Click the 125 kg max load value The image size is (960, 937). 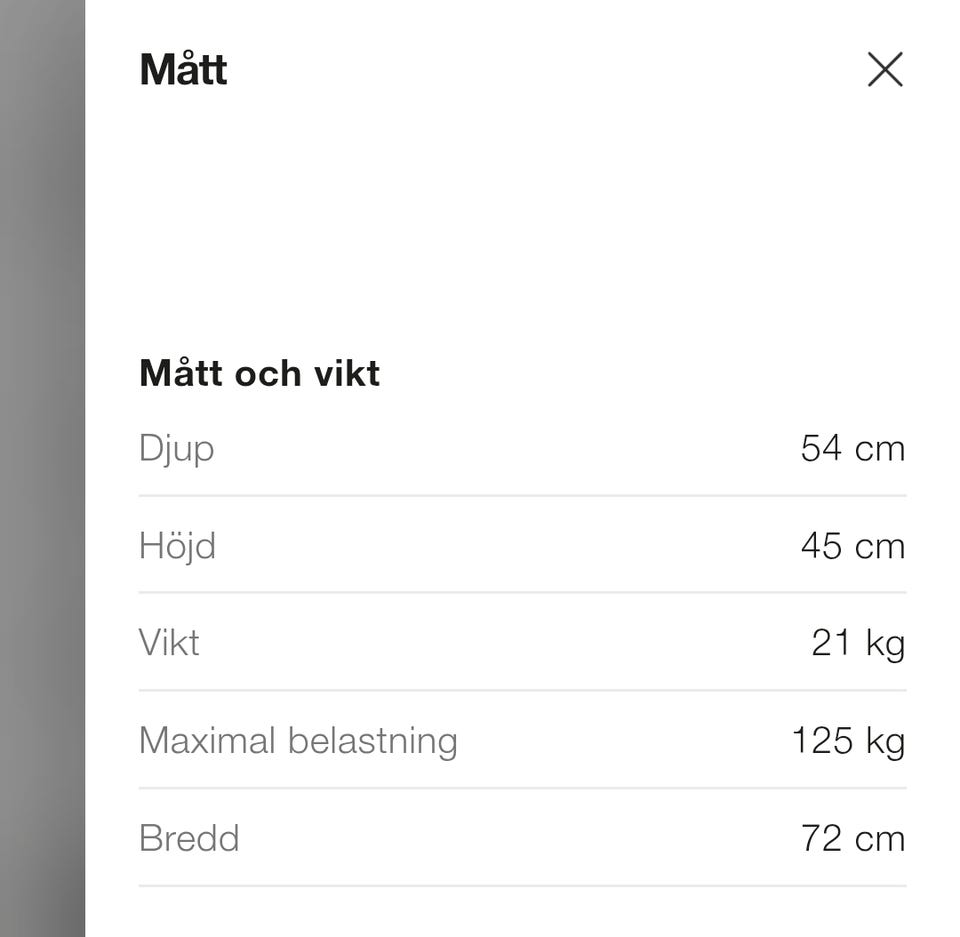[x=848, y=741]
